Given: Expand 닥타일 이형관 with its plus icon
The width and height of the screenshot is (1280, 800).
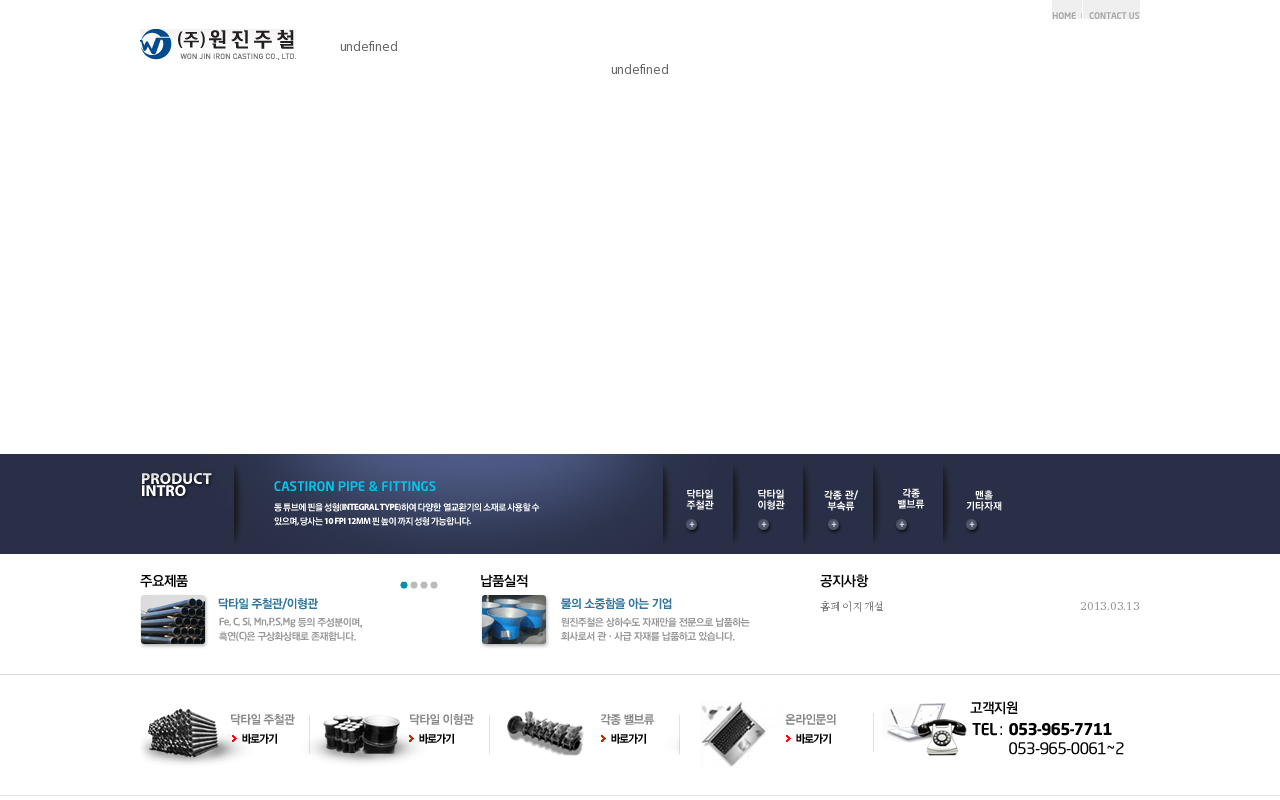Looking at the screenshot, I should coord(764,525).
